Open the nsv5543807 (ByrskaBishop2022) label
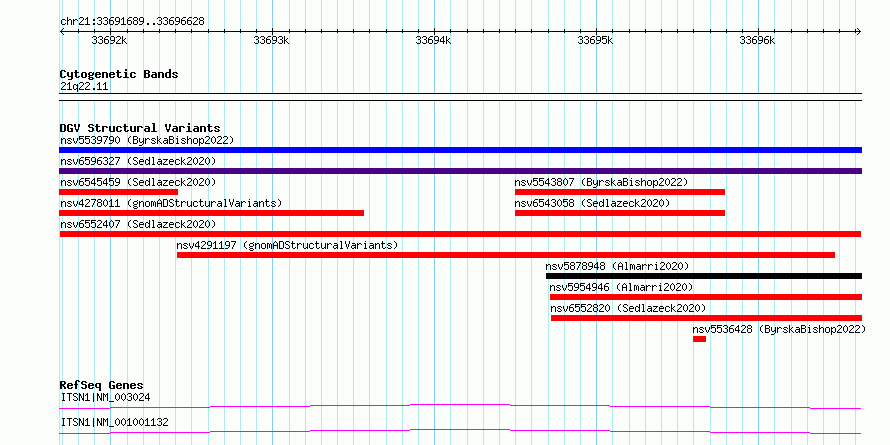 [x=601, y=182]
